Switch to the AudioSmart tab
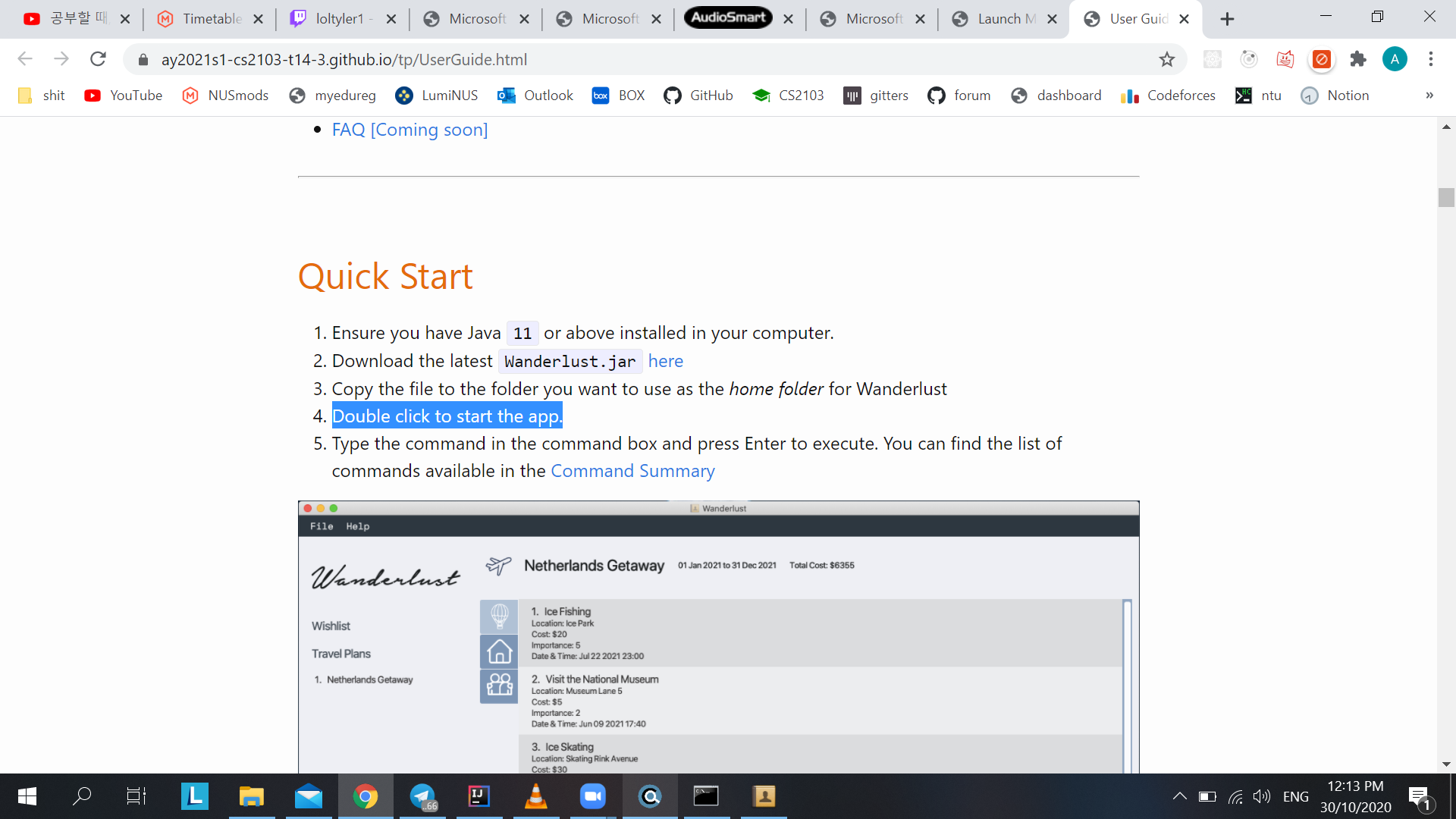This screenshot has height=819, width=1456. [728, 17]
